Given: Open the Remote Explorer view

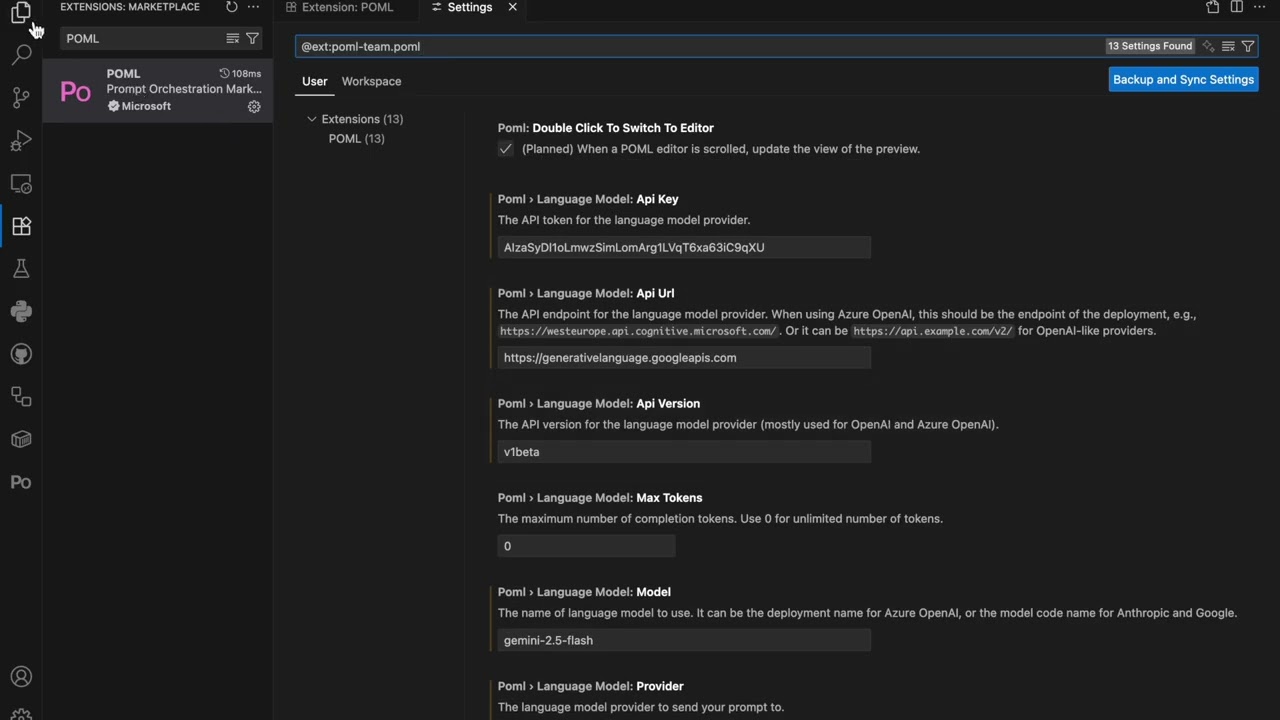Looking at the screenshot, I should pyautogui.click(x=21, y=184).
